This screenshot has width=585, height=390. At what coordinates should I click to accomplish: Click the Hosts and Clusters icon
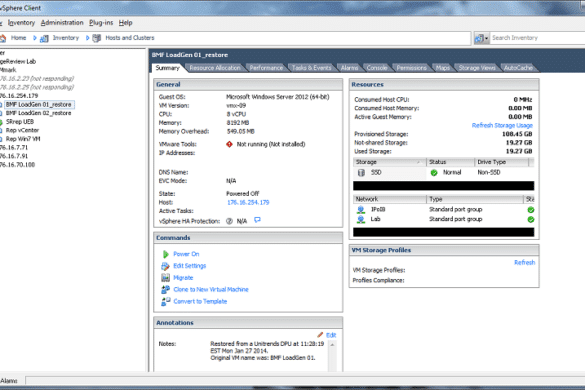click(97, 38)
